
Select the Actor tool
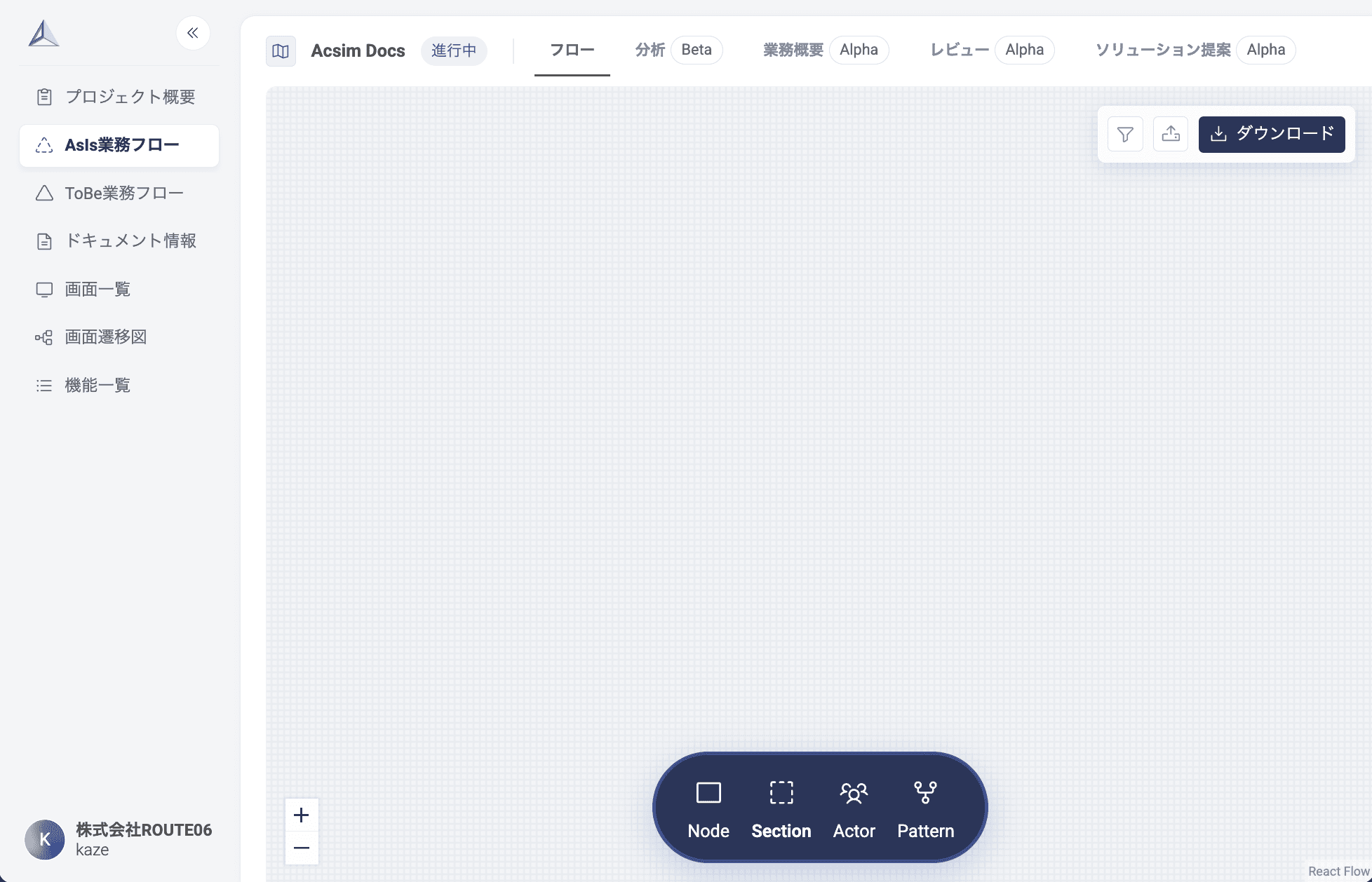854,810
